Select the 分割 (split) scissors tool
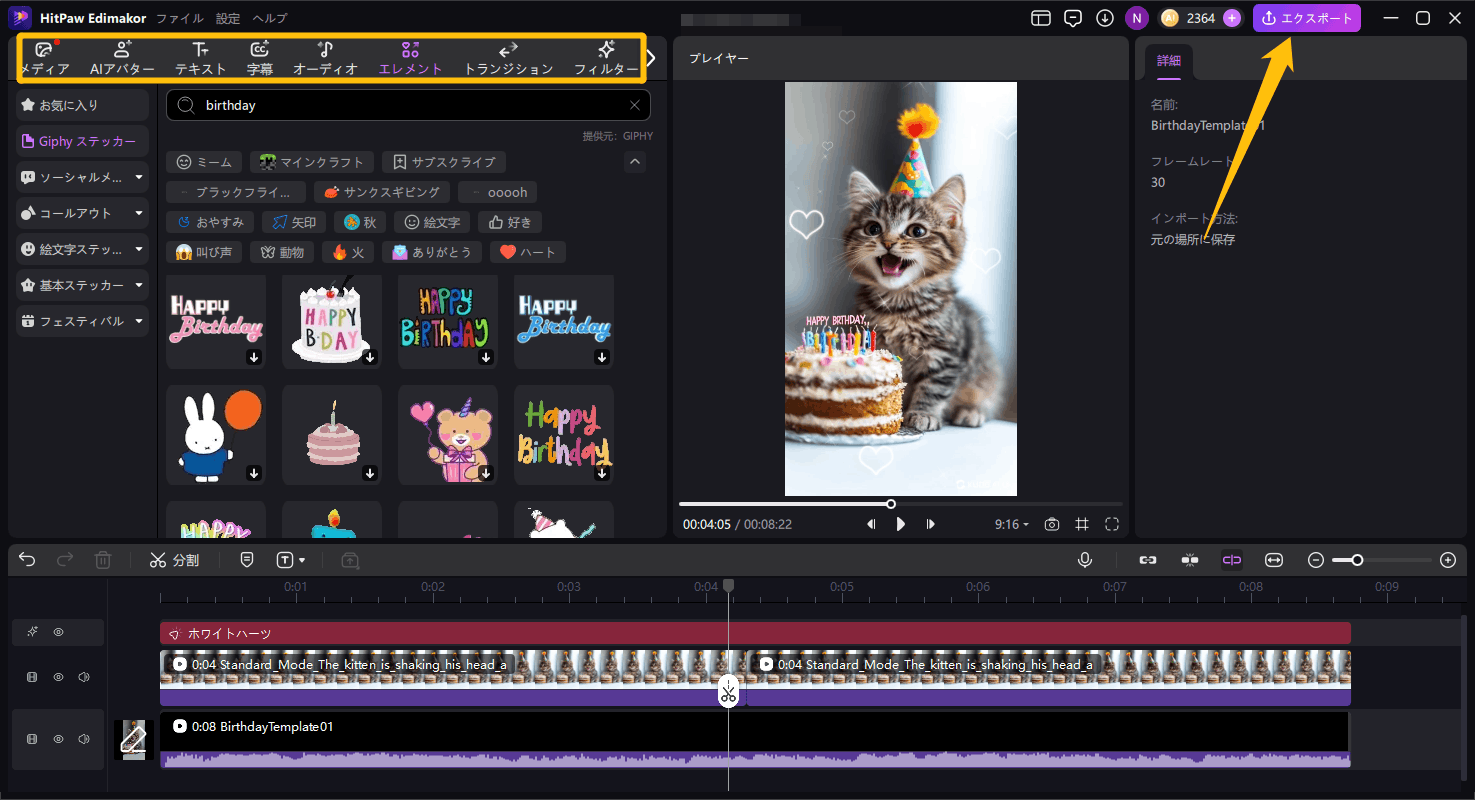1475x800 pixels. [175, 559]
